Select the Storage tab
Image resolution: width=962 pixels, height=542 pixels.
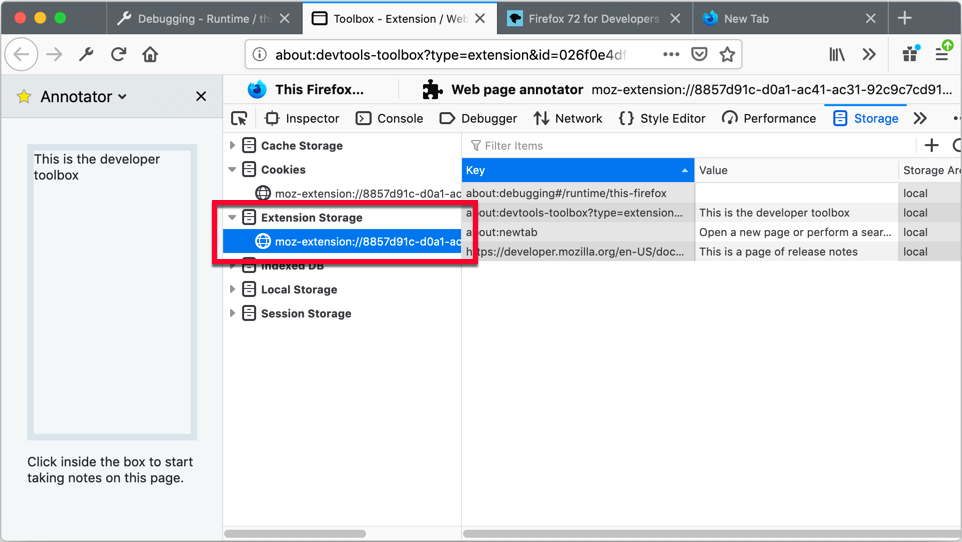(866, 118)
